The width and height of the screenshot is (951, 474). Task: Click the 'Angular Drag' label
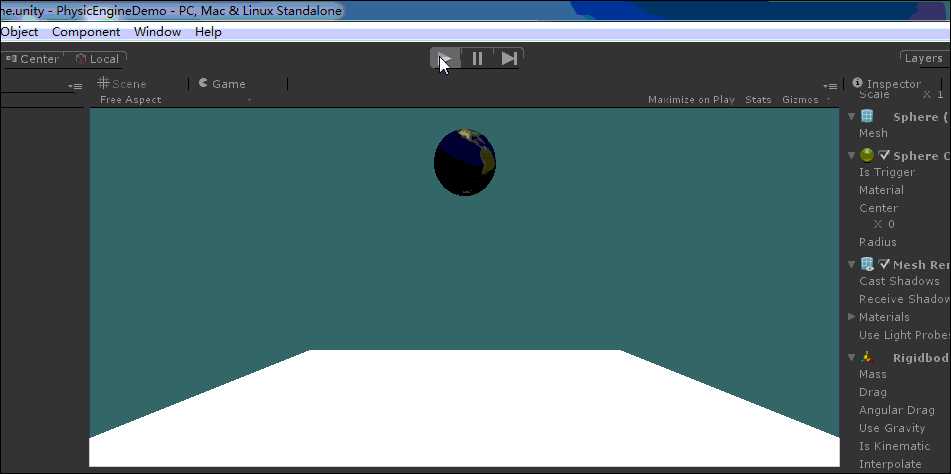point(897,410)
